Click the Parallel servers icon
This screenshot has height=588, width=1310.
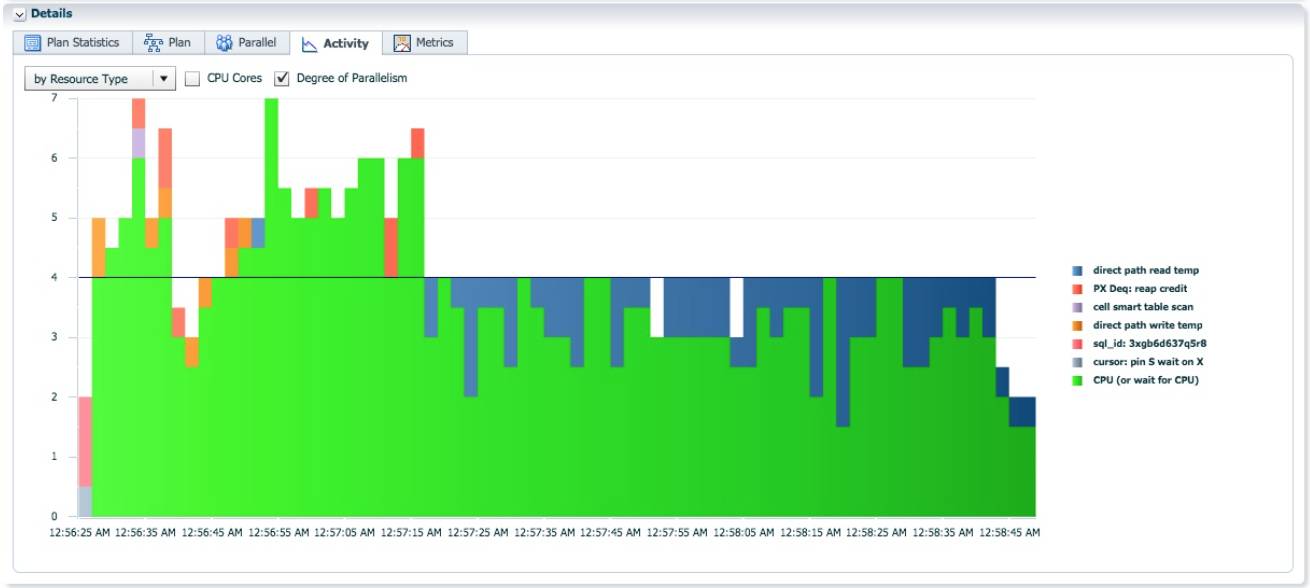click(224, 43)
